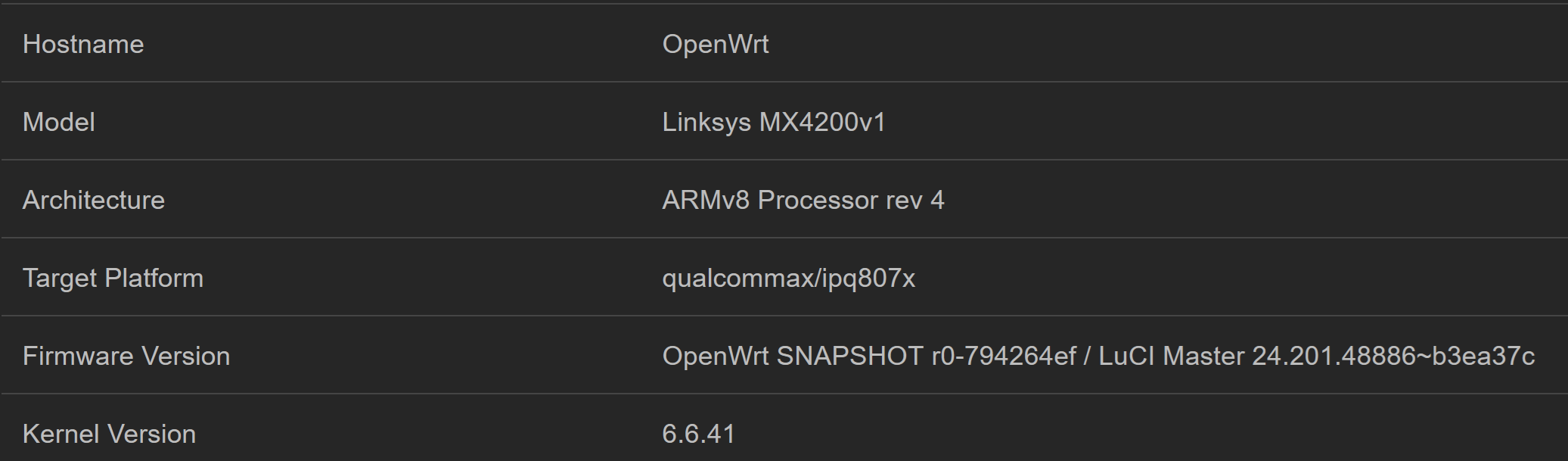
Task: Click the Target Platform label
Action: click(113, 278)
